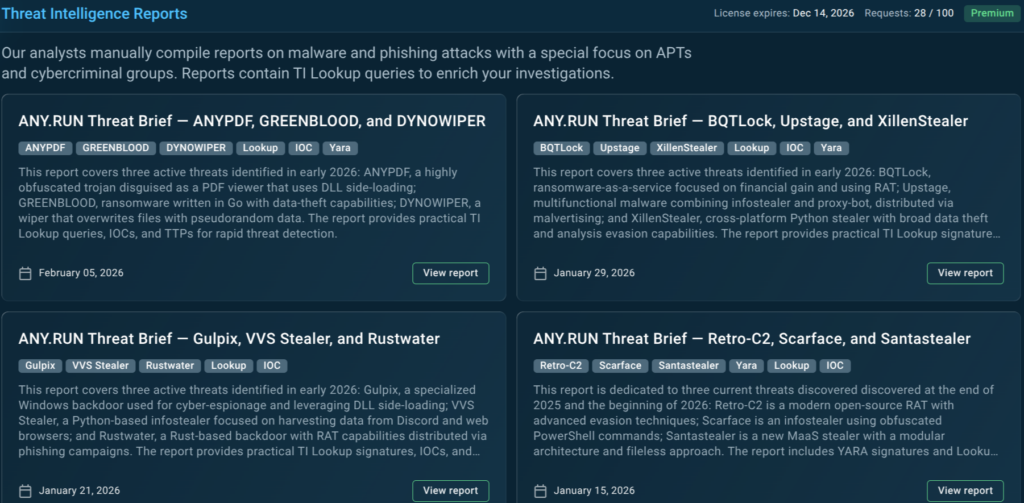Click calendar icon beside January 15, 2026

pos(541,491)
